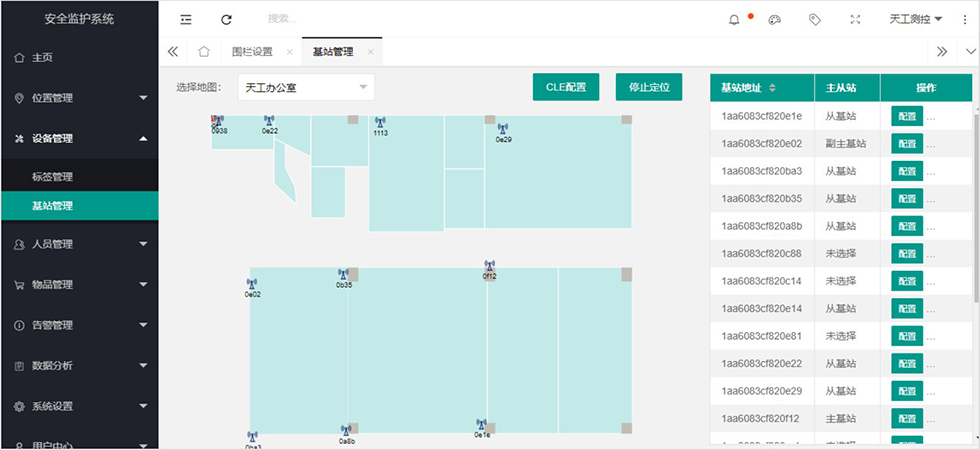Click the home tab icon
Image resolution: width=980 pixels, height=450 pixels.
(203, 52)
